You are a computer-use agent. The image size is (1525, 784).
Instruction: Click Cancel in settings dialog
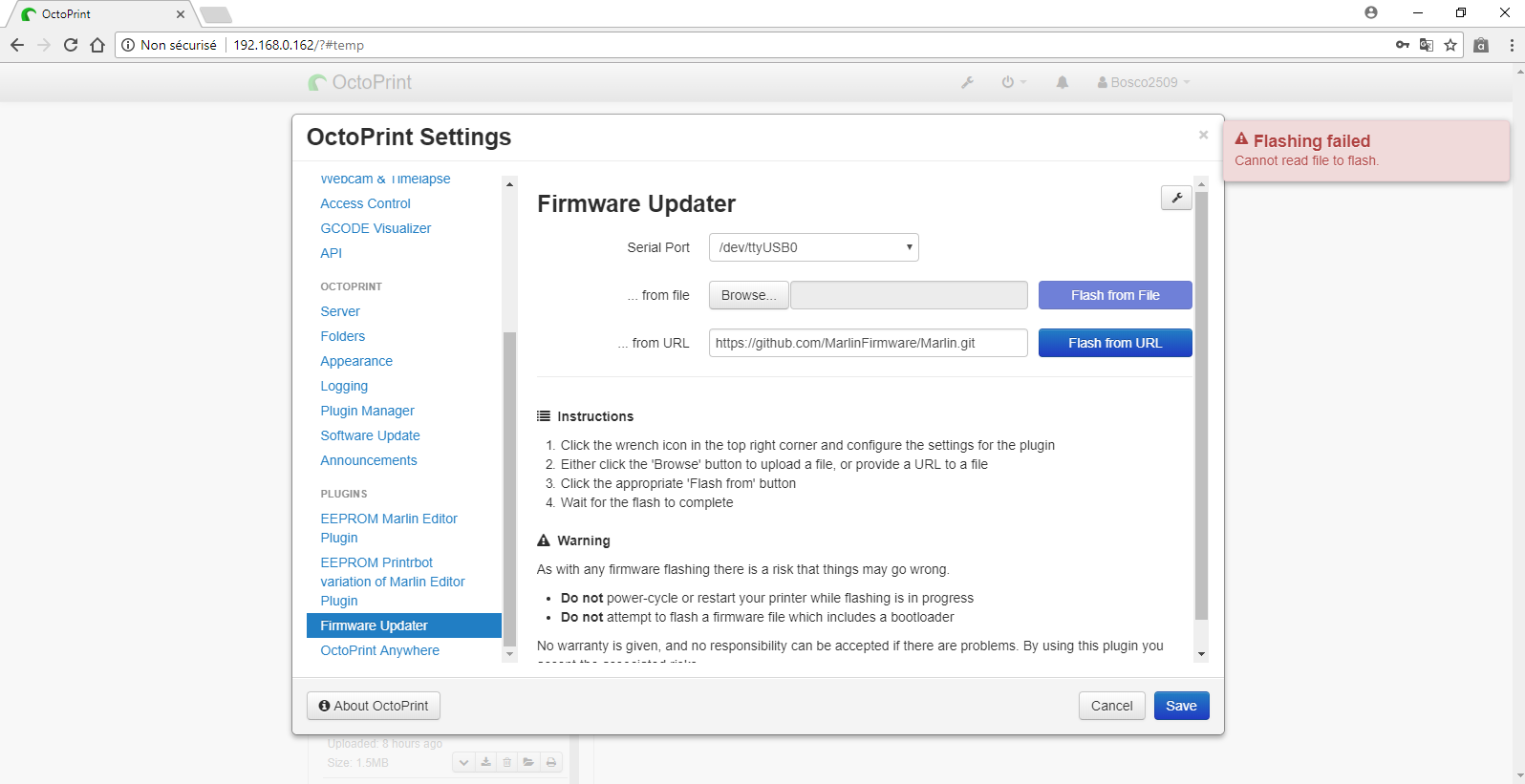[x=1111, y=706]
